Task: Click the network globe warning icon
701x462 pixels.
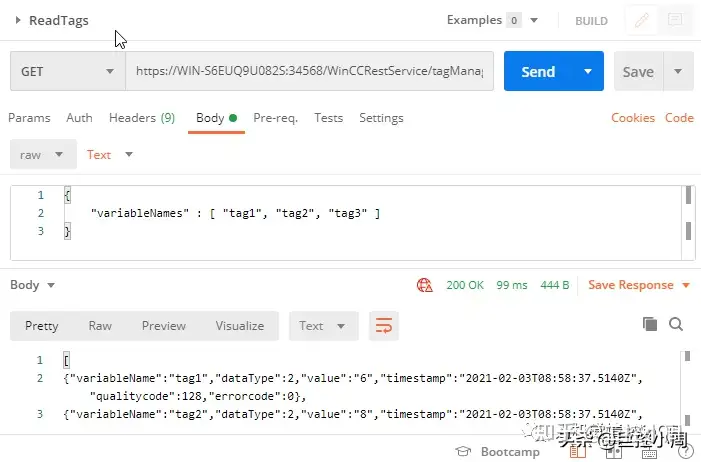Action: 424,285
